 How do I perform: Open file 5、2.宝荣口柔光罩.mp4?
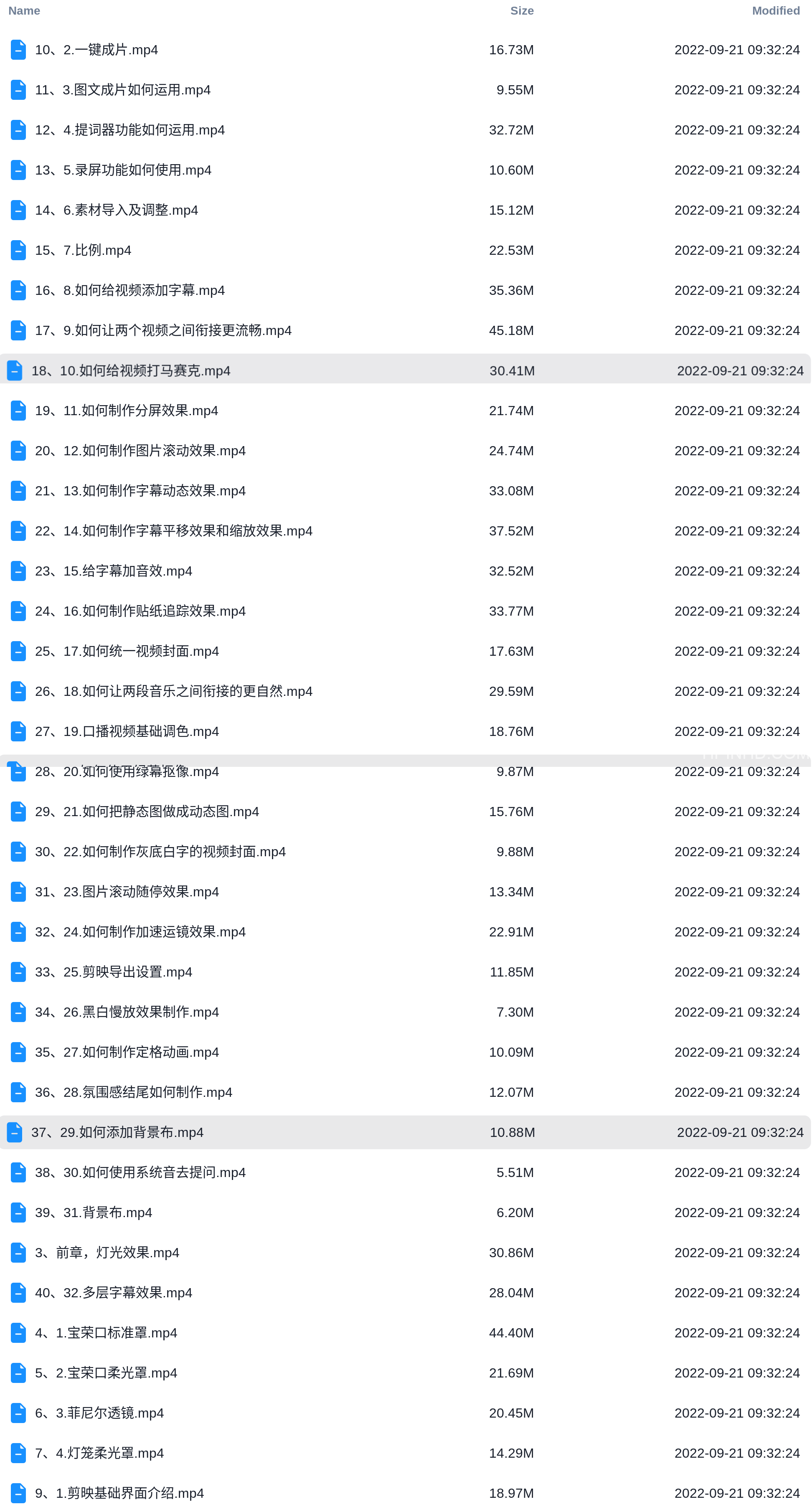click(106, 1373)
